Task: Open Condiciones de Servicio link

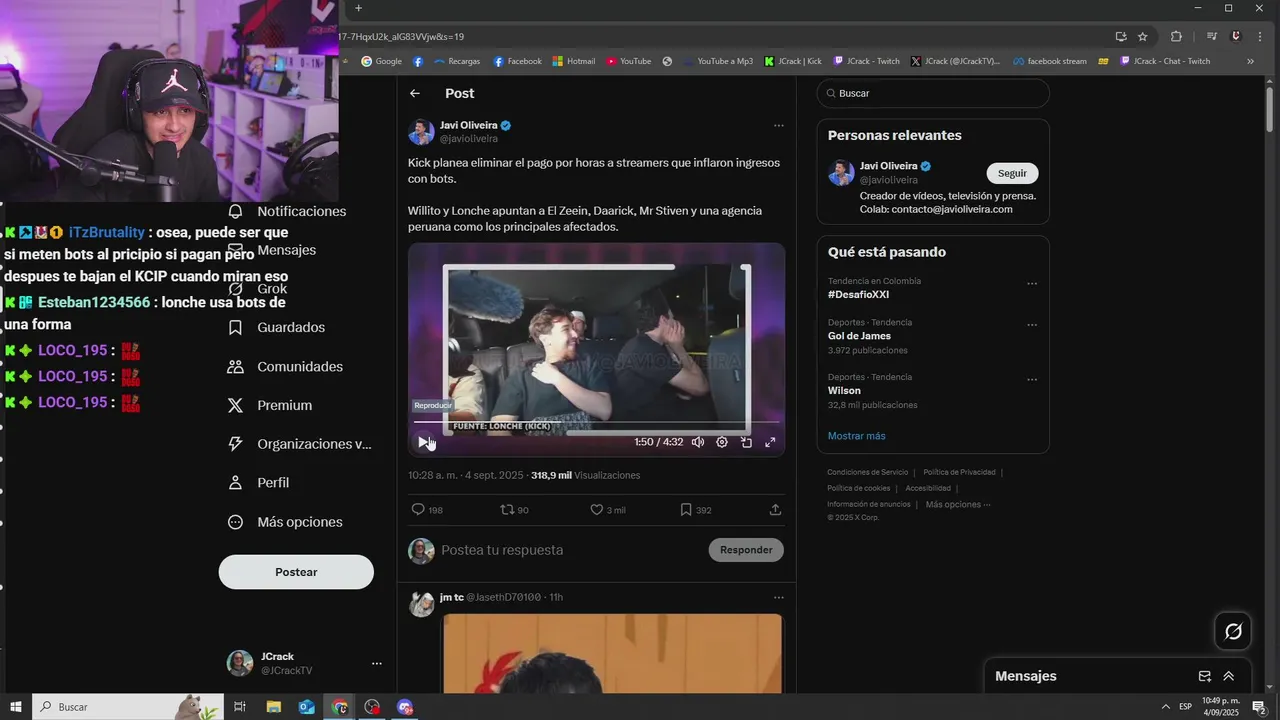Action: (867, 472)
